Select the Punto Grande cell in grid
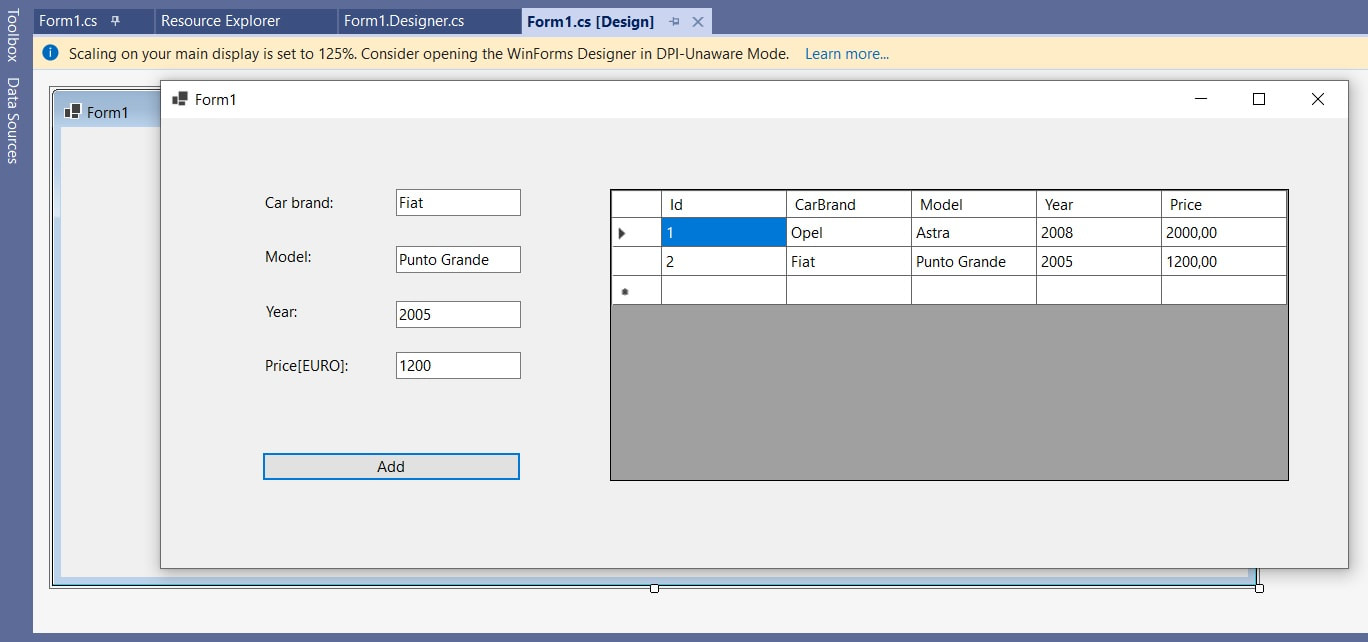The height and width of the screenshot is (642, 1368). coord(974,262)
